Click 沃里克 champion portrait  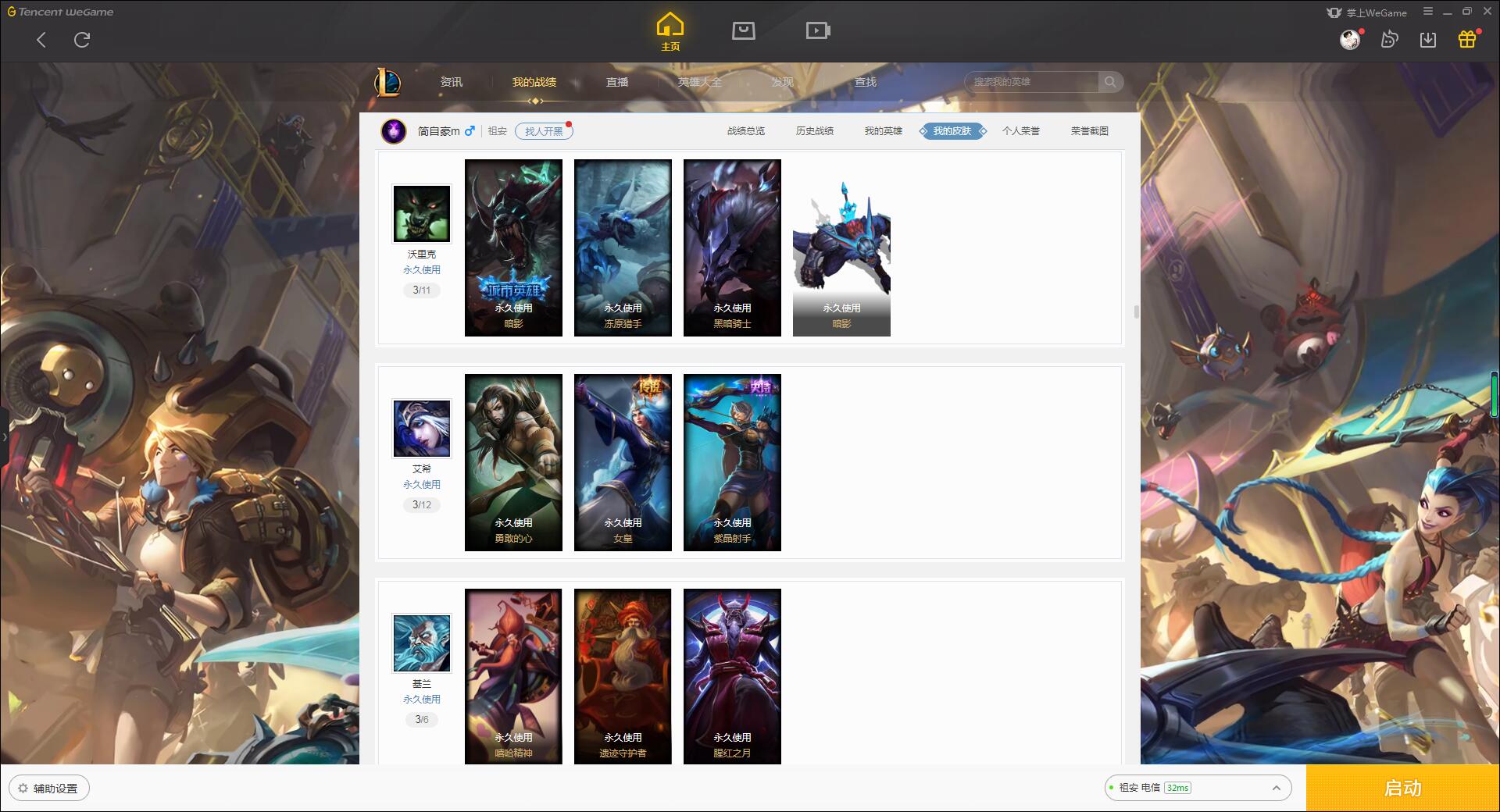pos(422,214)
